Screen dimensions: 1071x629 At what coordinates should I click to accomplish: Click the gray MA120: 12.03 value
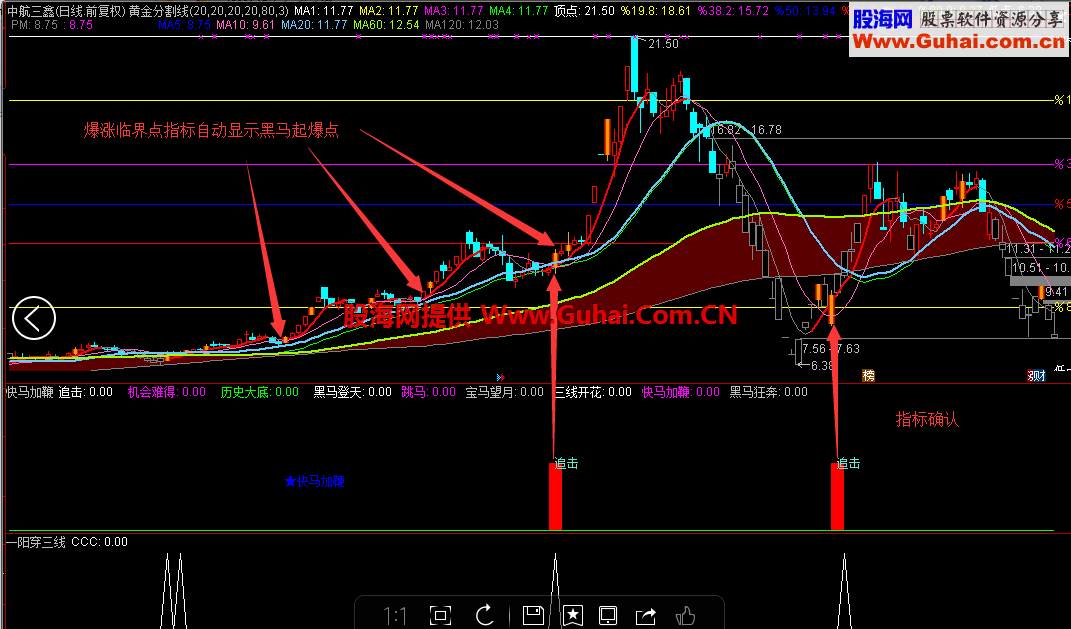[x=462, y=25]
